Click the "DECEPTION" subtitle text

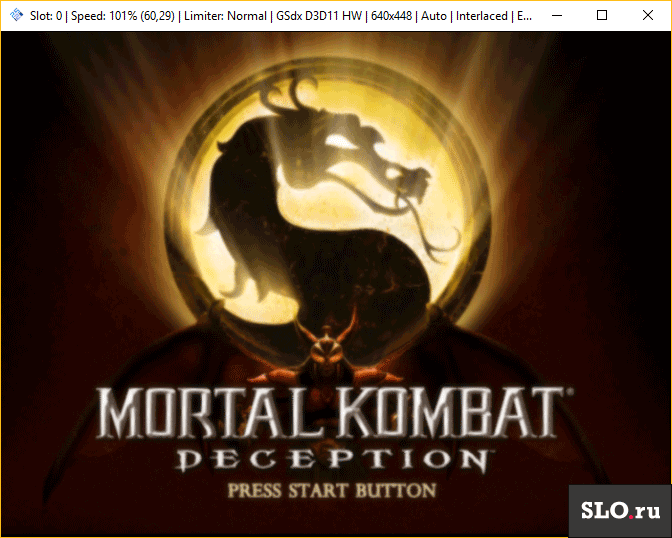click(333, 460)
